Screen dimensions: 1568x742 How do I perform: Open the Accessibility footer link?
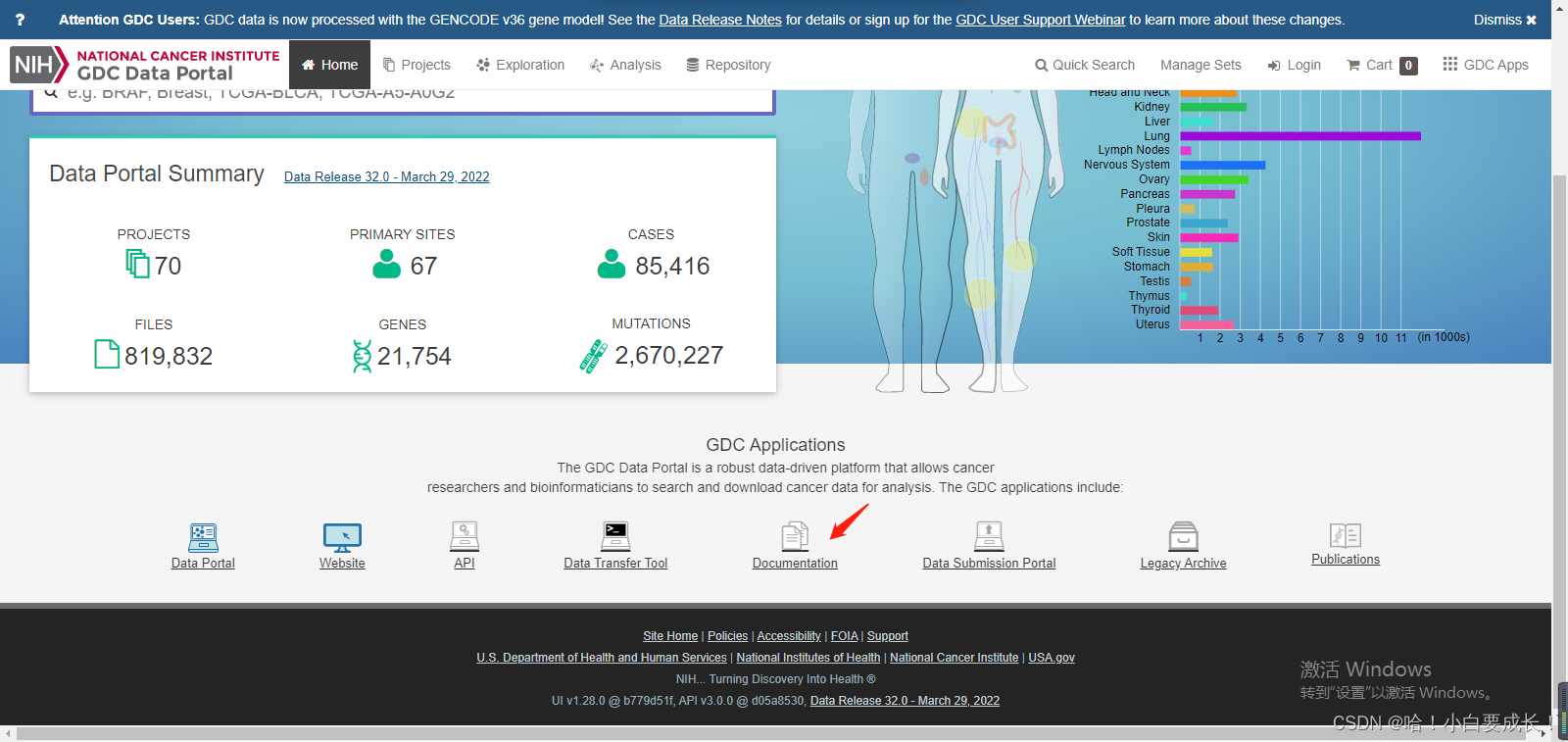point(789,636)
